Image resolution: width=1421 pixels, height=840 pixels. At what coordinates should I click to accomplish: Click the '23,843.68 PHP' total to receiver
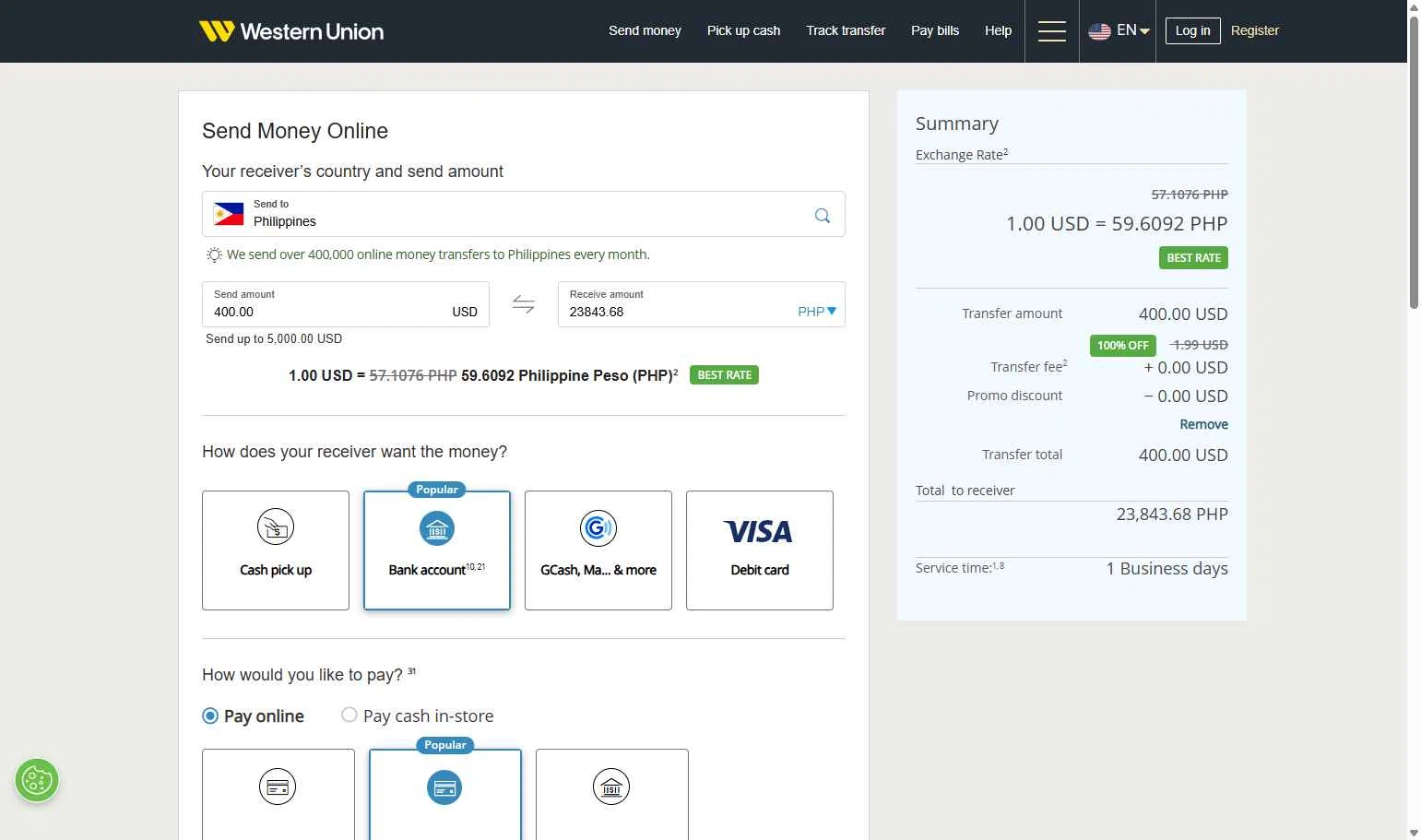click(1172, 514)
